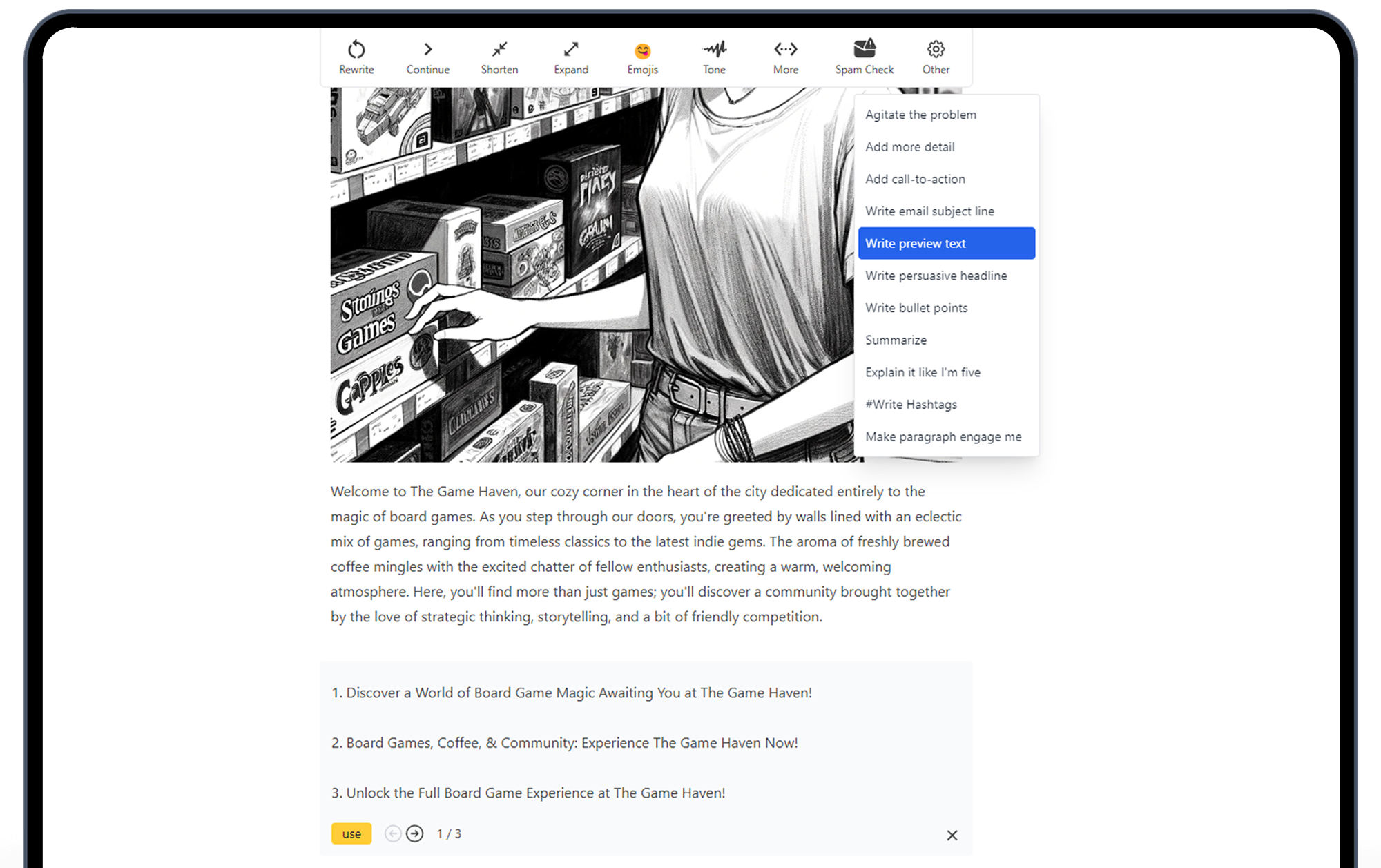Choose Write email subject line
1381x868 pixels.
tap(929, 211)
